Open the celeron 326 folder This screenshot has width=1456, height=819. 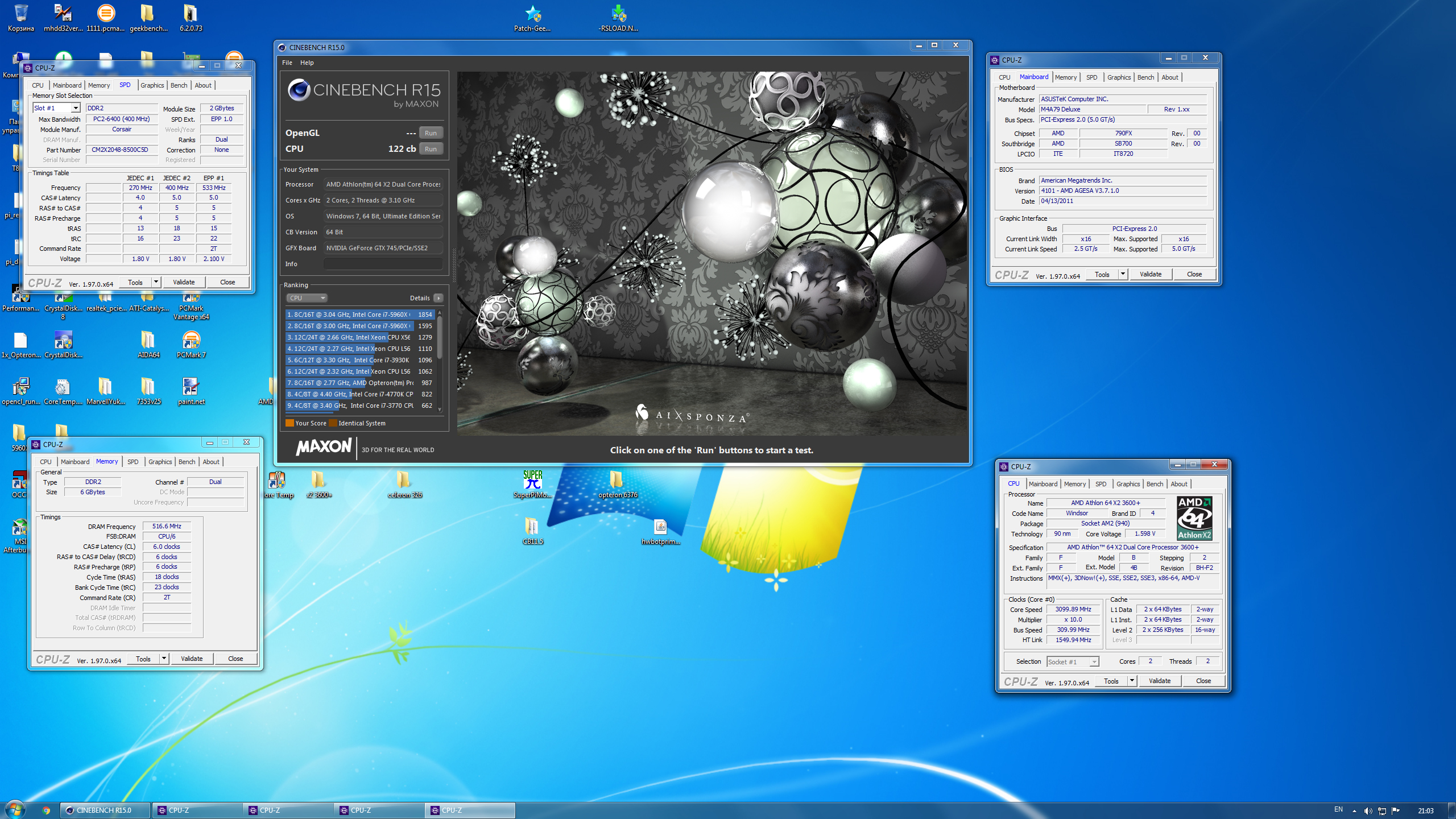tap(404, 484)
